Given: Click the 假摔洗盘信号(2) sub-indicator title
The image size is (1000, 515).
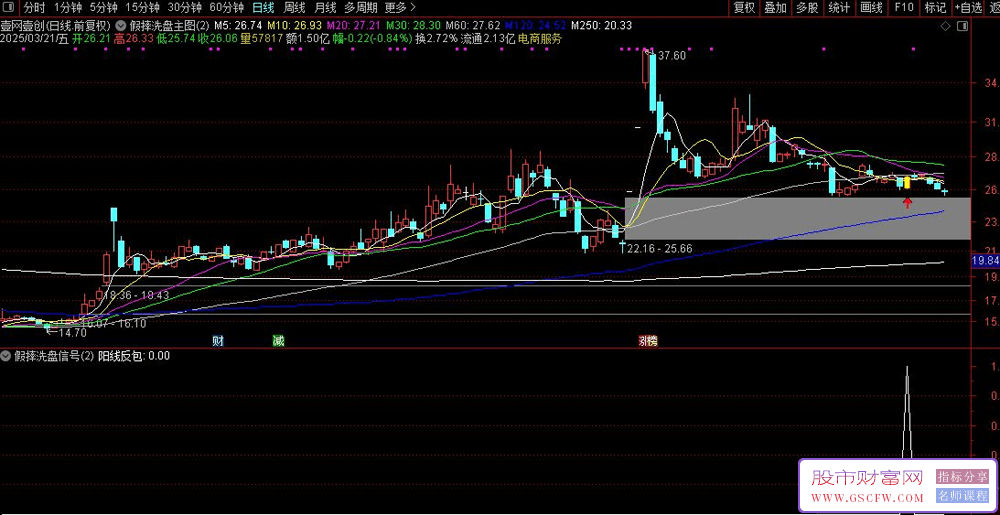Looking at the screenshot, I should point(54,356).
